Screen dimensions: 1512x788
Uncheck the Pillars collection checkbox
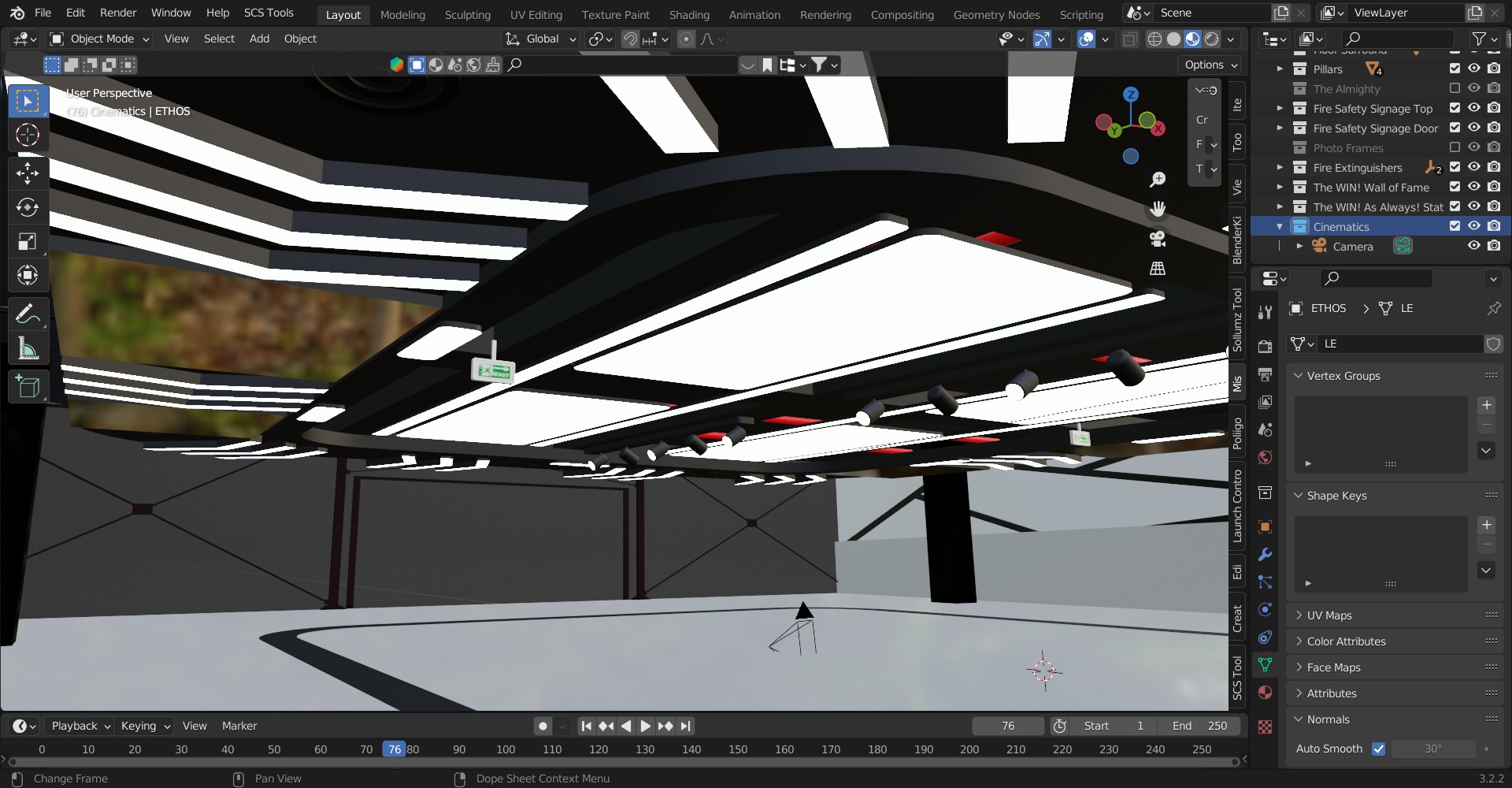point(1455,69)
